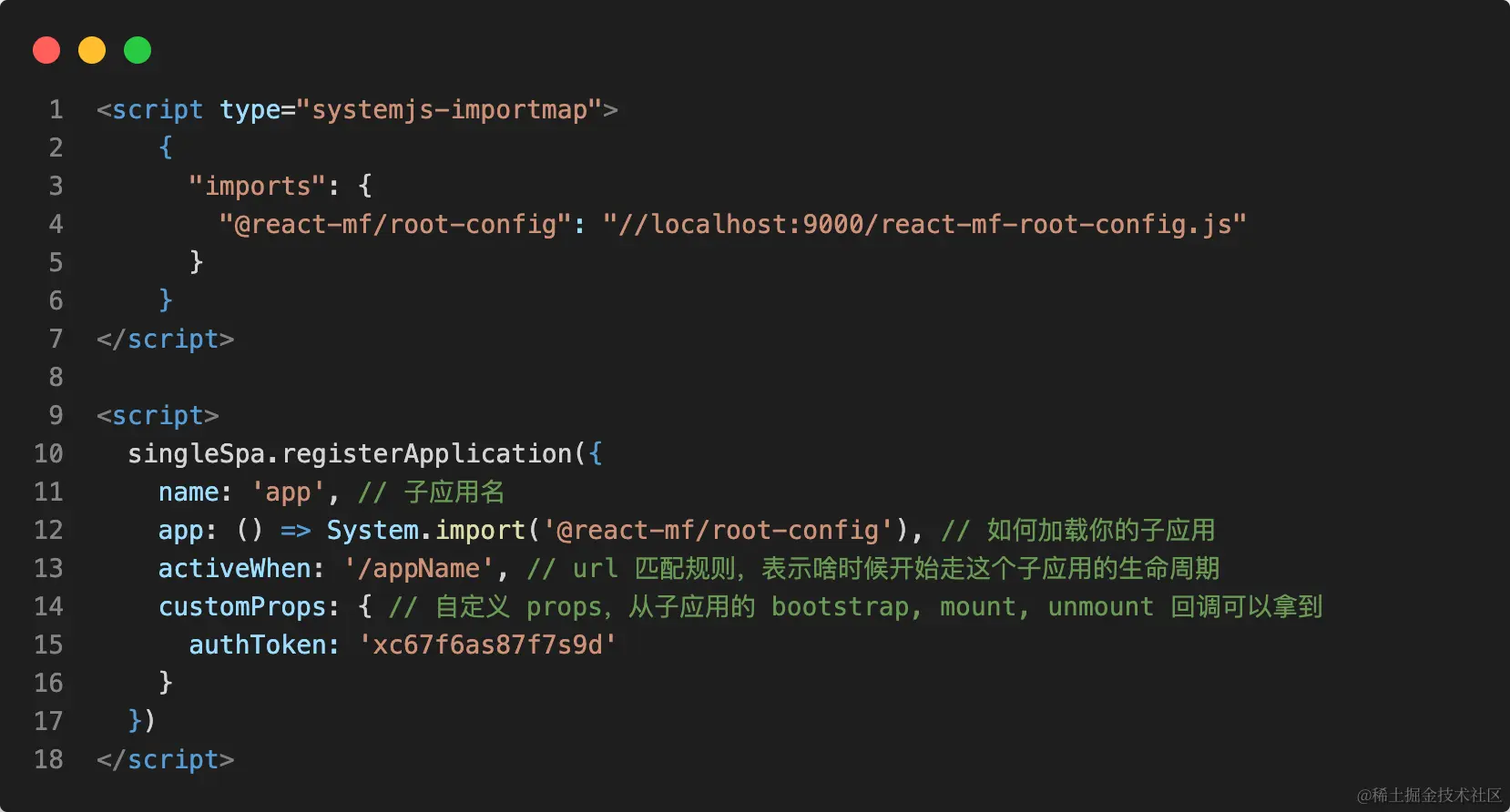The image size is (1510, 812).
Task: Click the comment "如何加载你的子应用"
Action: pyautogui.click(x=1100, y=531)
